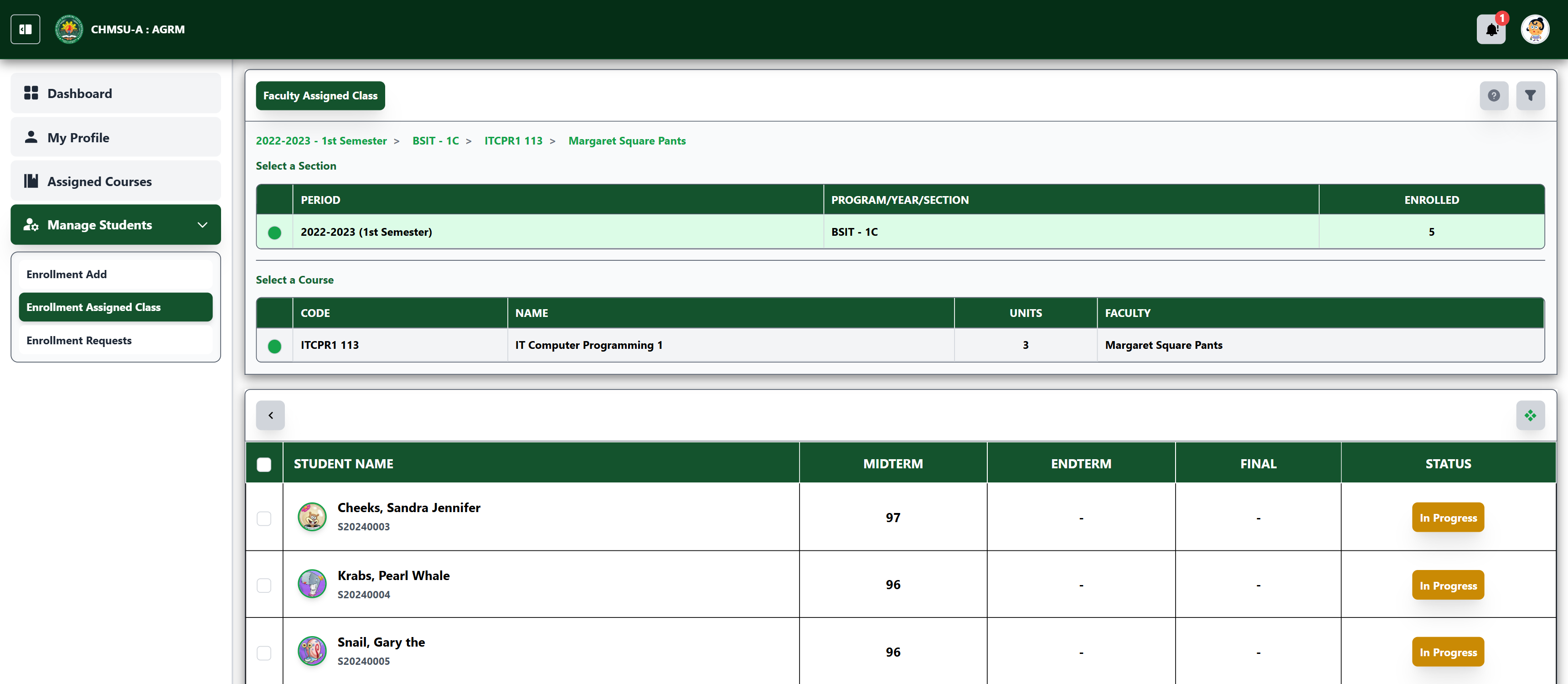Click In Progress status for Gary the Snail
This screenshot has width=1568, height=684.
coord(1448,653)
